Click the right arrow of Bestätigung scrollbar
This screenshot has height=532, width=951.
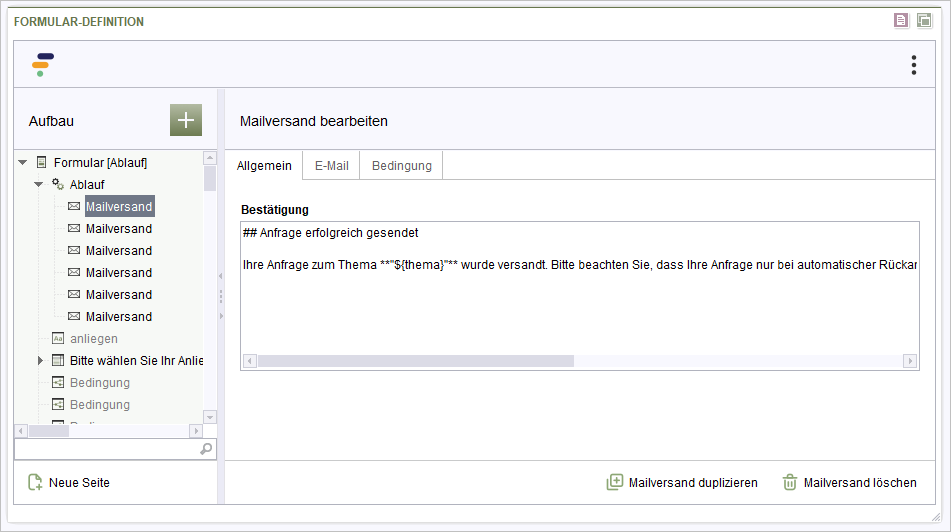point(910,361)
